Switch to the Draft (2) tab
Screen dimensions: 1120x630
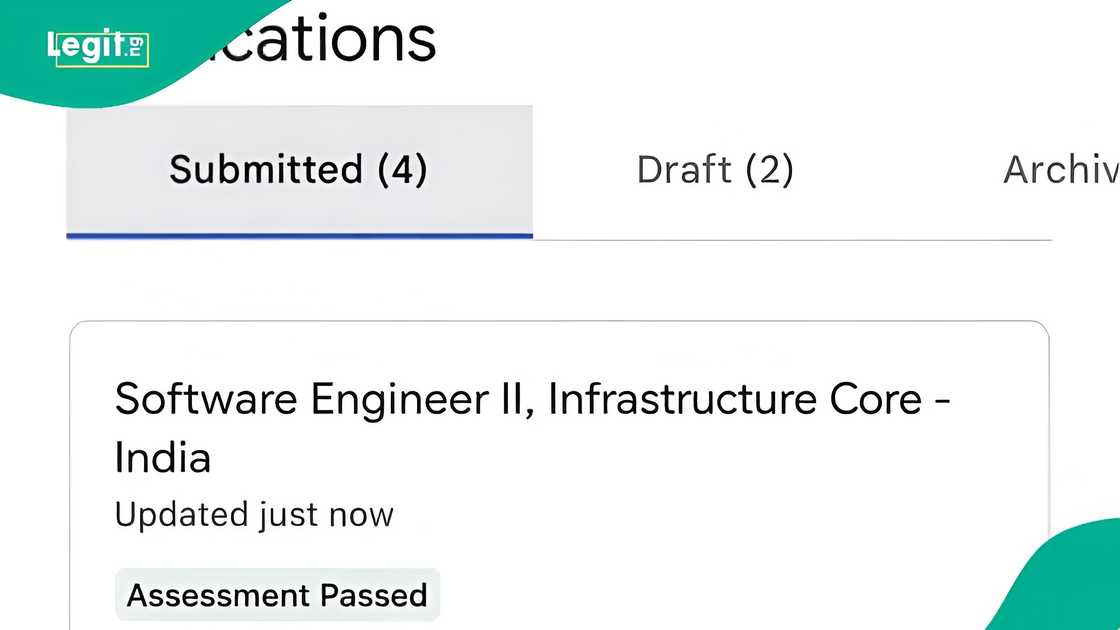point(714,170)
